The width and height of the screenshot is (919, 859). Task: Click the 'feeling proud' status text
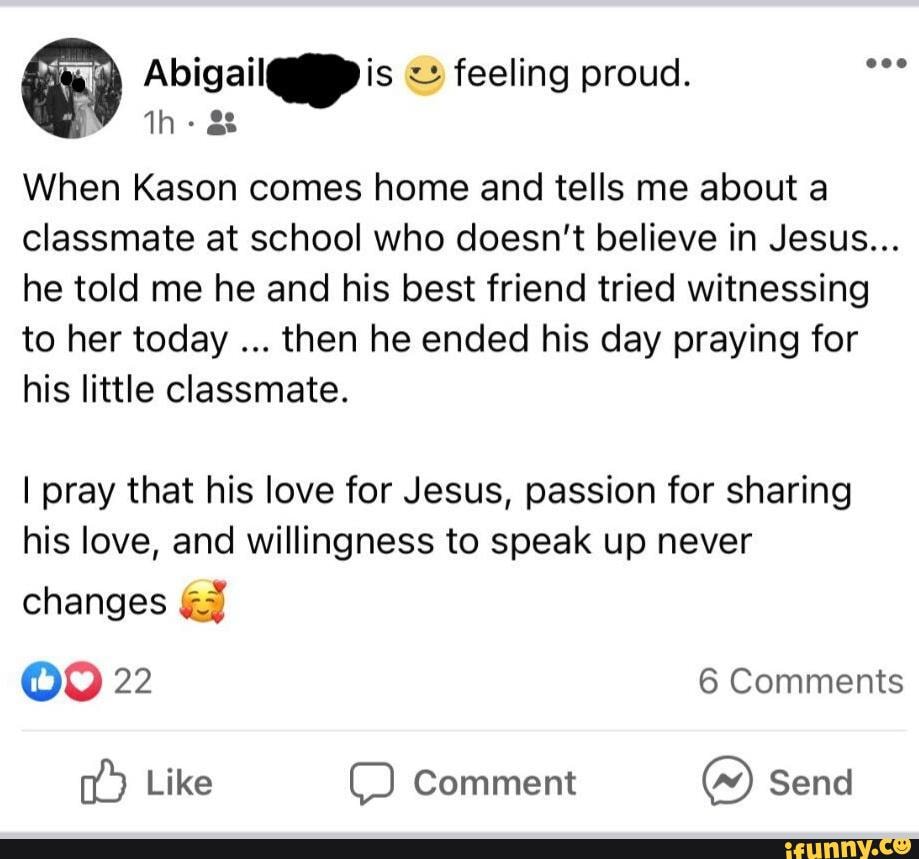pos(572,74)
